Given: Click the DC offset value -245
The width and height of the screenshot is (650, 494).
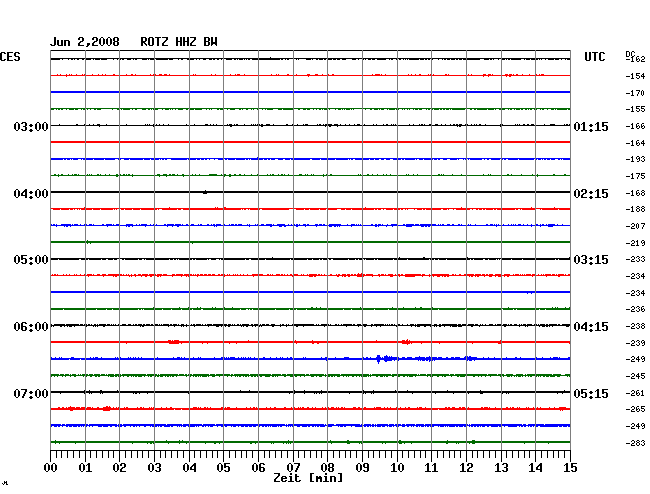Looking at the screenshot, I should (x=635, y=376).
